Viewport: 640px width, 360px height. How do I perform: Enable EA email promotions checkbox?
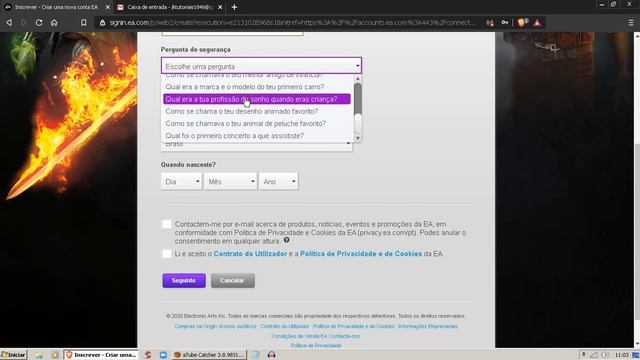point(167,224)
